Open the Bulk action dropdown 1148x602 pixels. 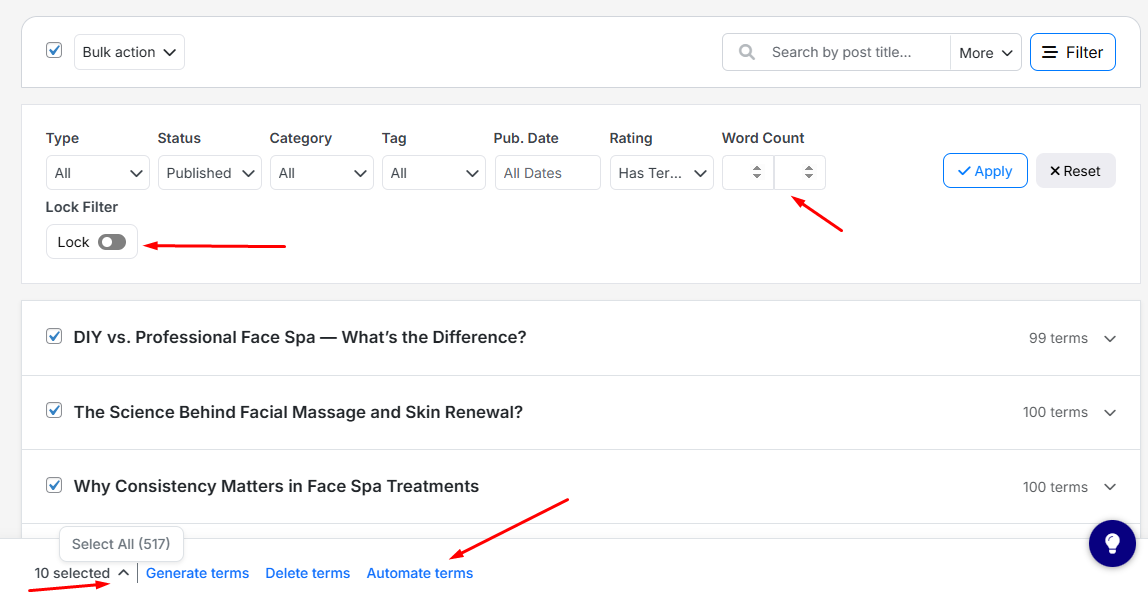(129, 52)
